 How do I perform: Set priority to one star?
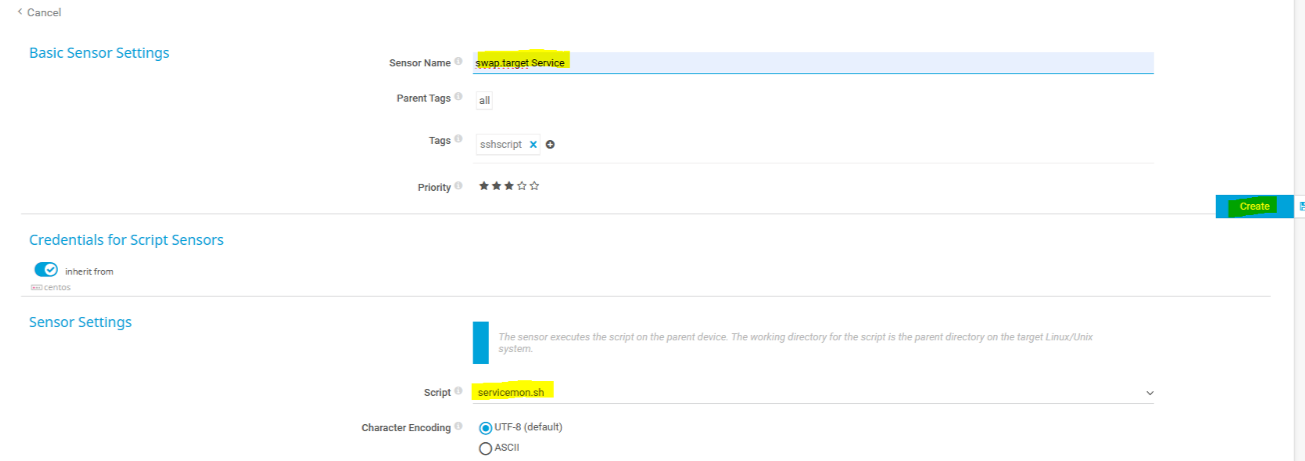[484, 186]
